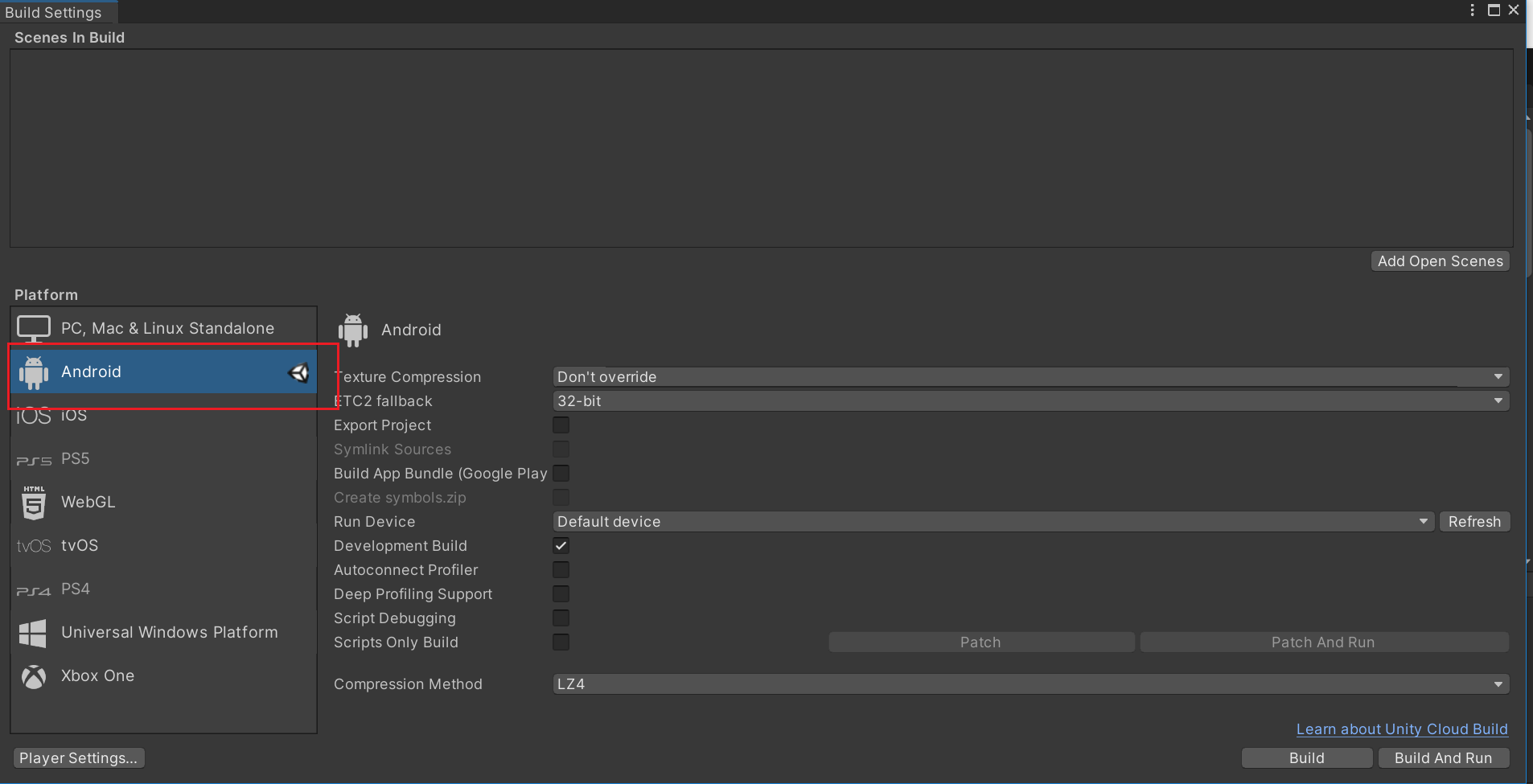Click Refresh next to Run Device
The height and width of the screenshot is (784, 1533).
[1474, 521]
